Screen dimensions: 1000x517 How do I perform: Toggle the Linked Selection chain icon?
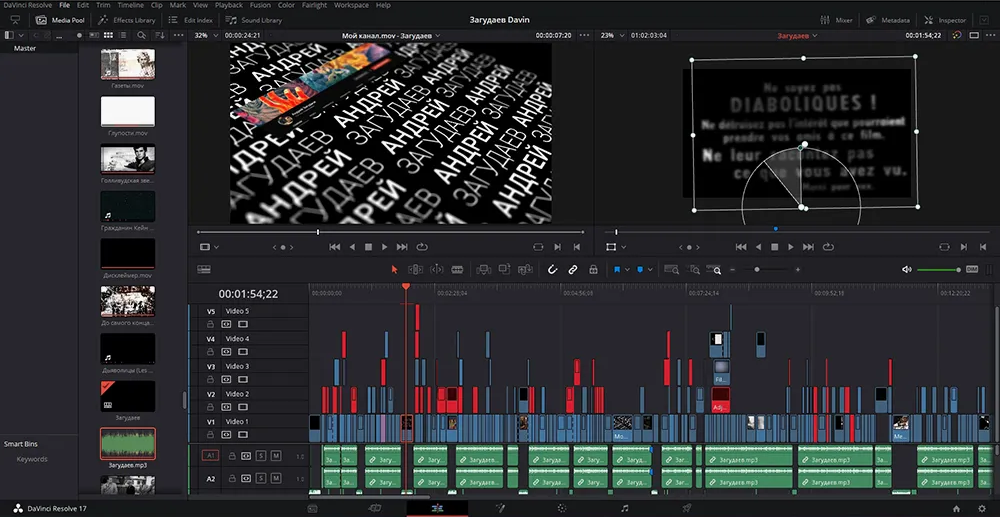pyautogui.click(x=573, y=270)
